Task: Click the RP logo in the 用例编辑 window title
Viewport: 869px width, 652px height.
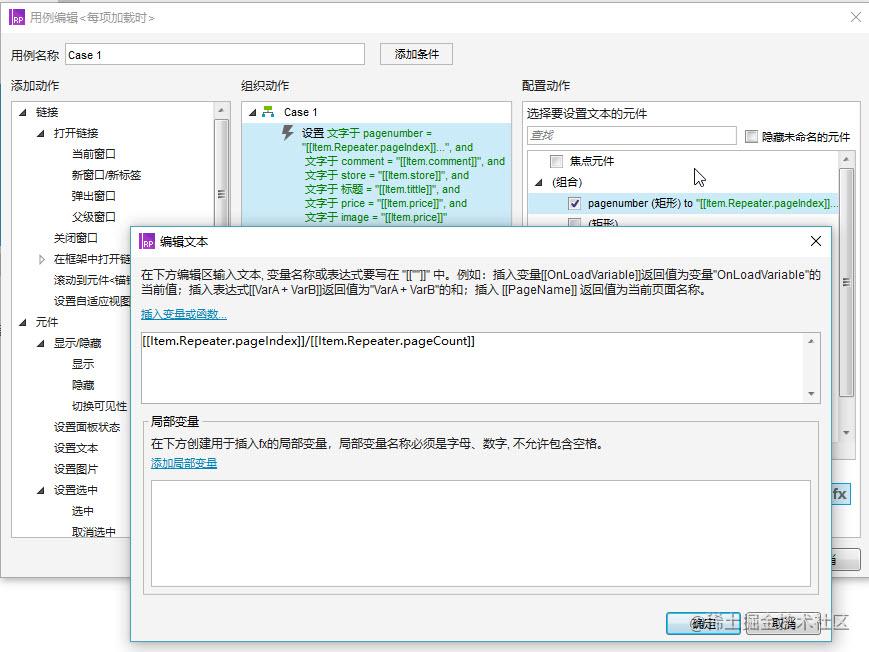Action: [17, 17]
